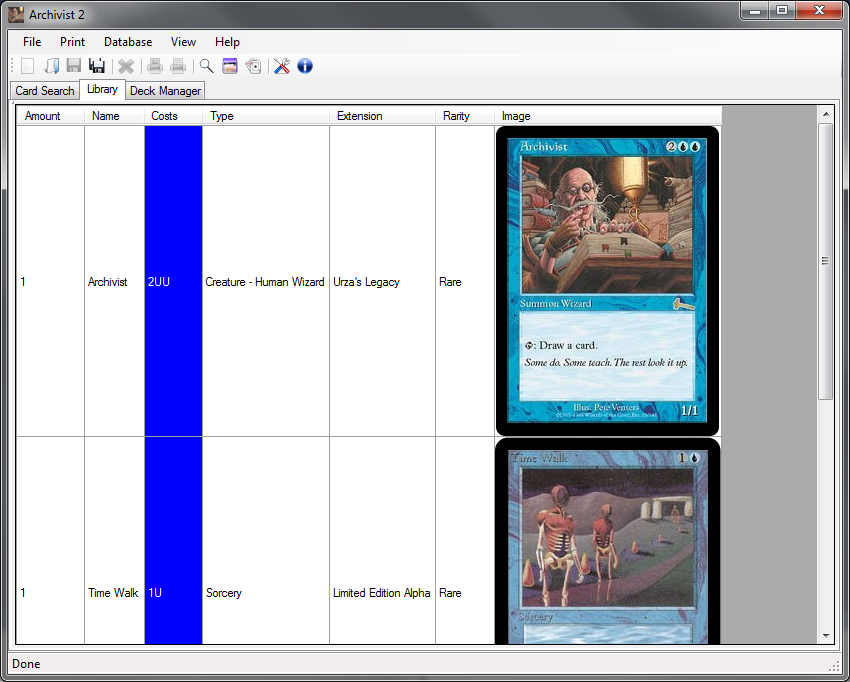Open settings via the wrench and screwdriver icon
Screen dimensions: 850x682
[x=281, y=66]
